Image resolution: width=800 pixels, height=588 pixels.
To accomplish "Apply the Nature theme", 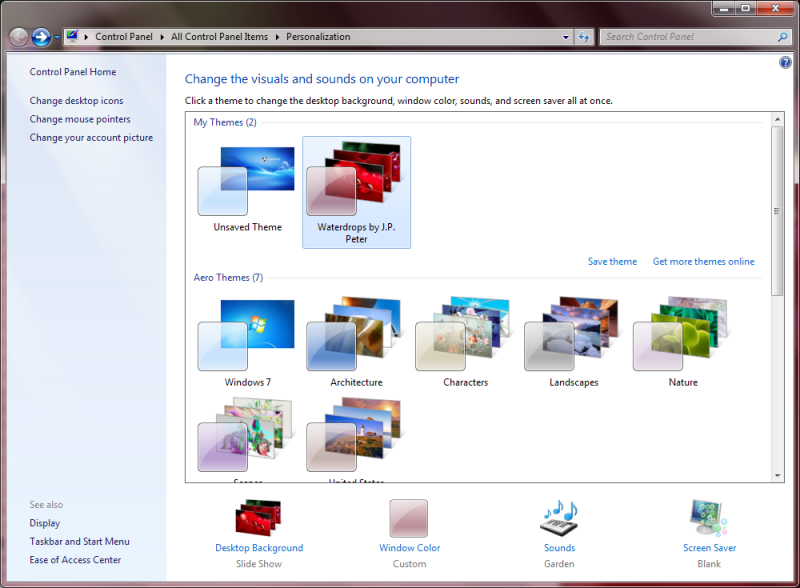I will tap(682, 333).
